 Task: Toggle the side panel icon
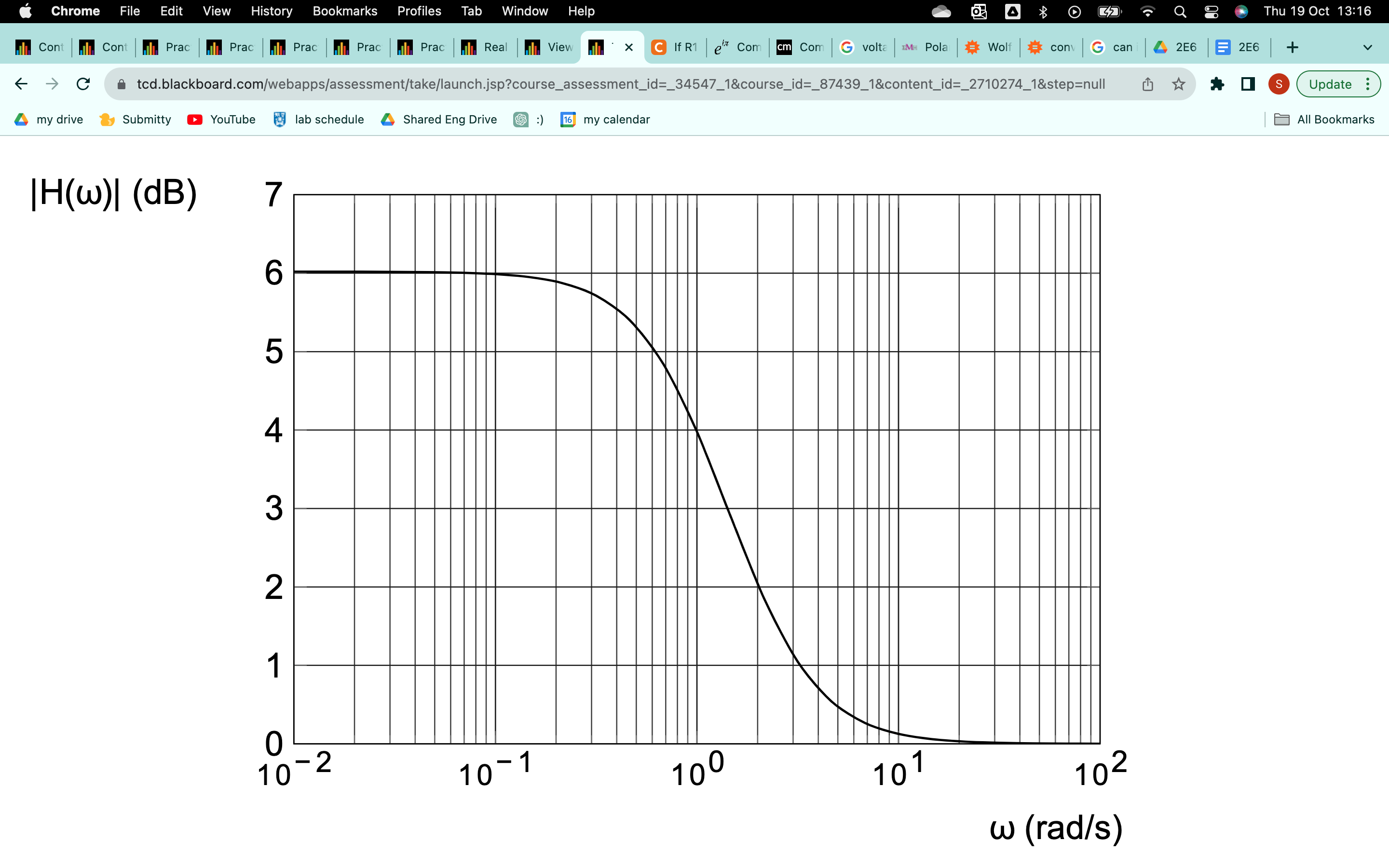[x=1248, y=84]
